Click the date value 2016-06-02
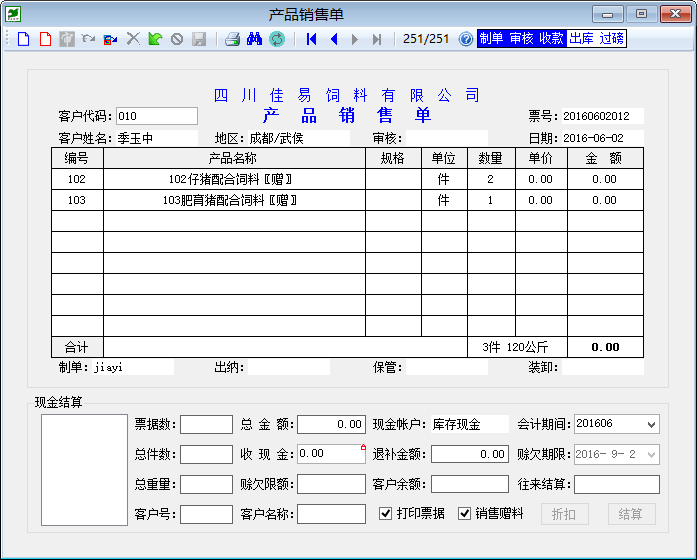Image resolution: width=697 pixels, height=560 pixels. pyautogui.click(x=593, y=138)
